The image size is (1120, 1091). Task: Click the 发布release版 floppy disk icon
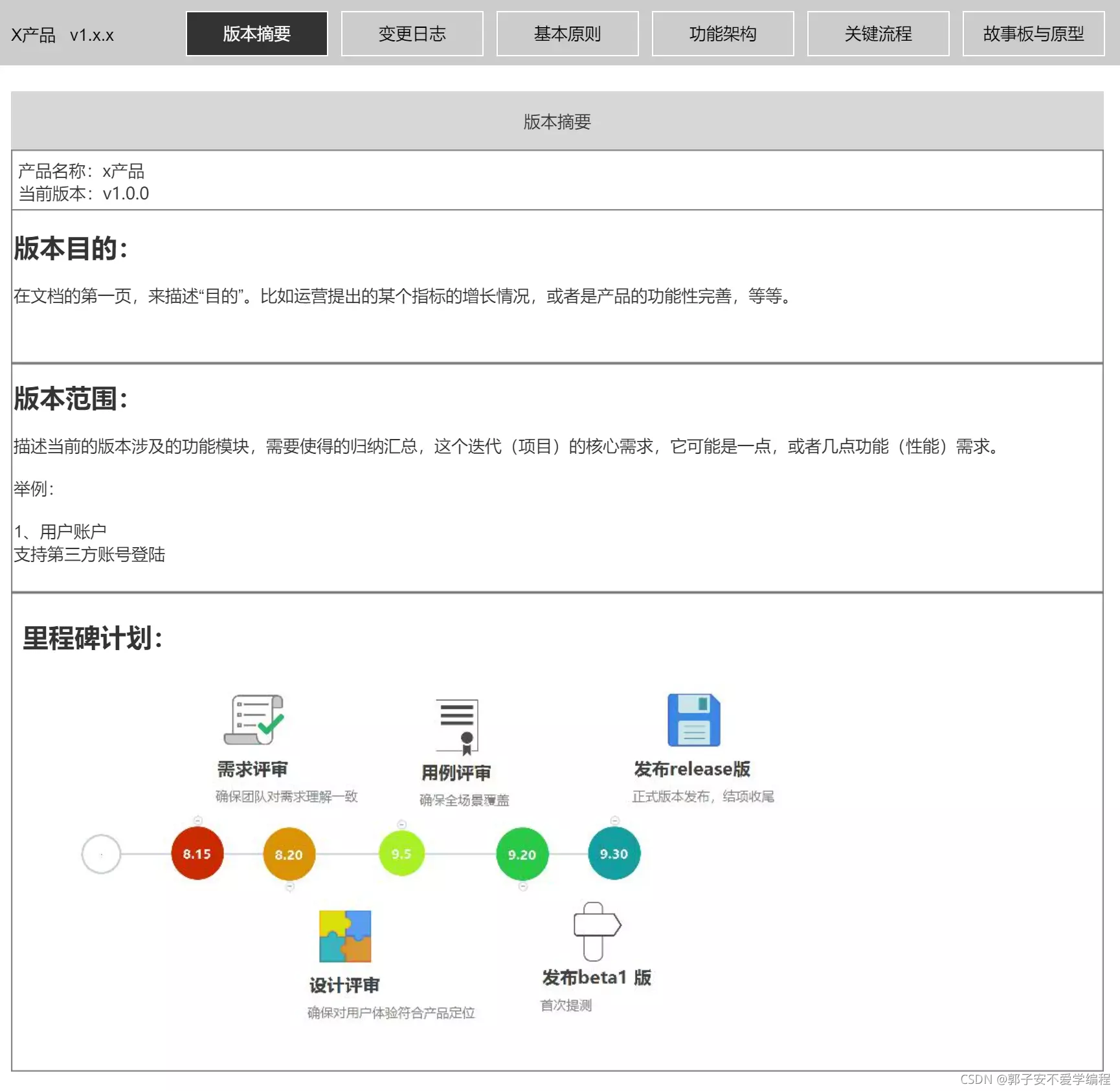point(693,720)
